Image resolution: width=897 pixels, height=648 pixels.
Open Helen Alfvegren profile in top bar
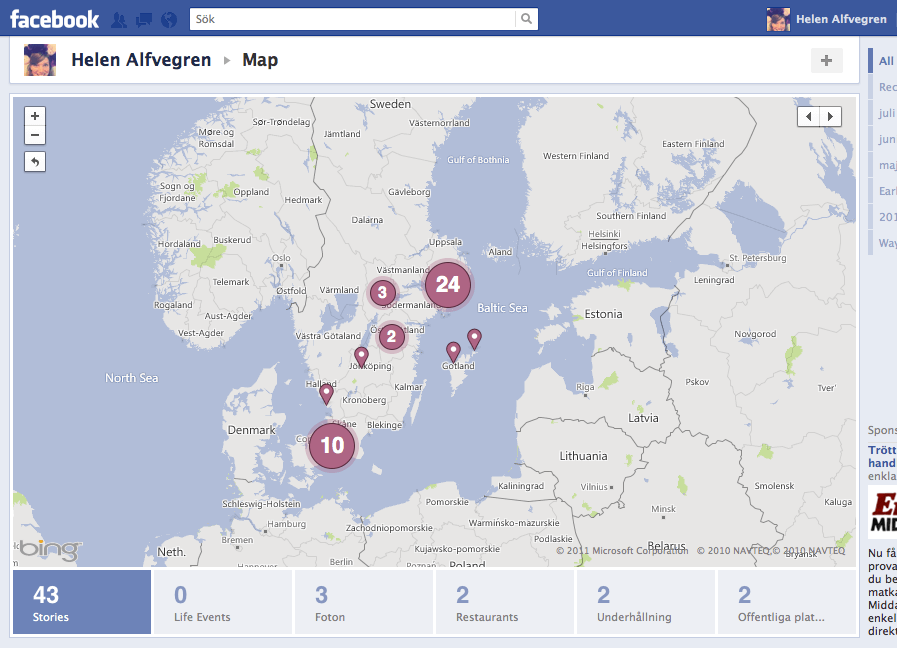pos(841,19)
